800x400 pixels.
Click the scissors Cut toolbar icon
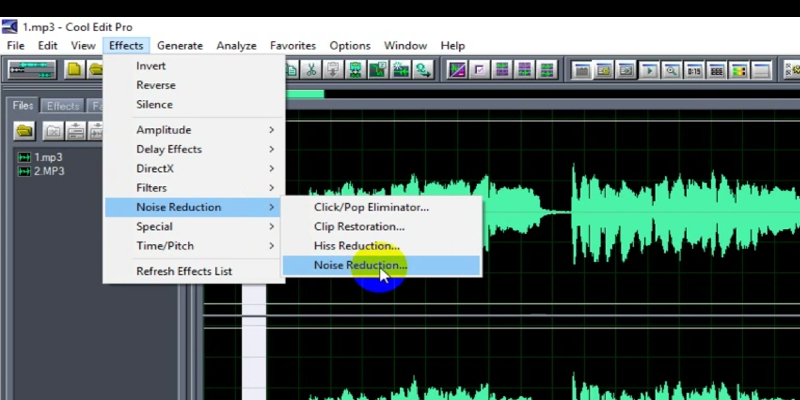pyautogui.click(x=311, y=70)
